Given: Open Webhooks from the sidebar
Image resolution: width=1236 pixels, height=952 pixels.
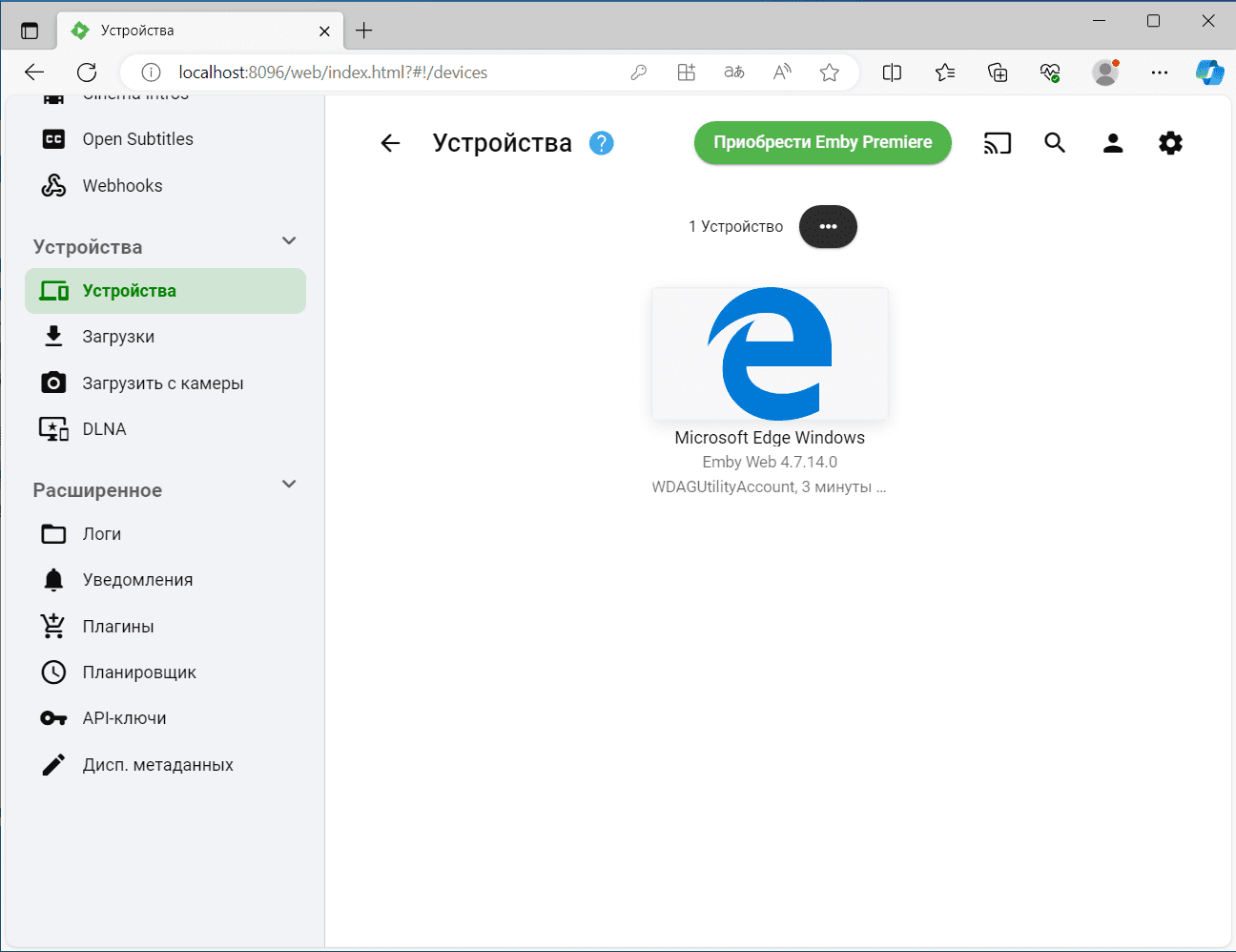Looking at the screenshot, I should click(x=165, y=186).
